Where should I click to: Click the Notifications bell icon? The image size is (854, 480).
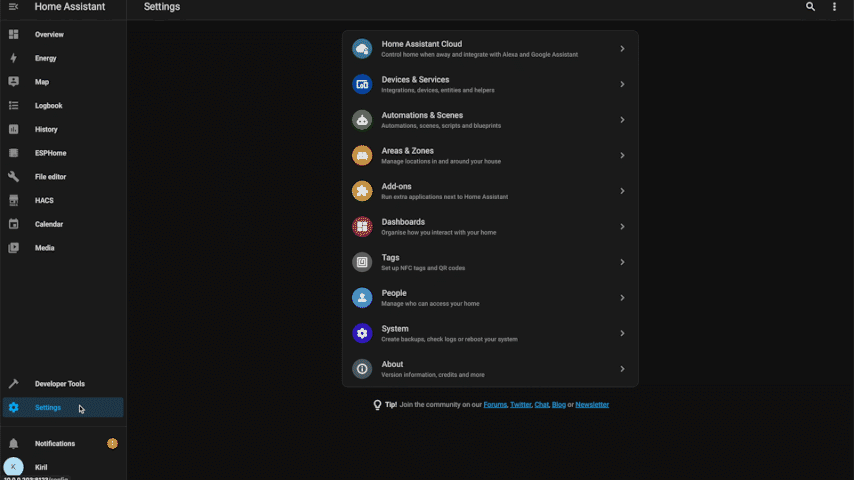click(14, 443)
